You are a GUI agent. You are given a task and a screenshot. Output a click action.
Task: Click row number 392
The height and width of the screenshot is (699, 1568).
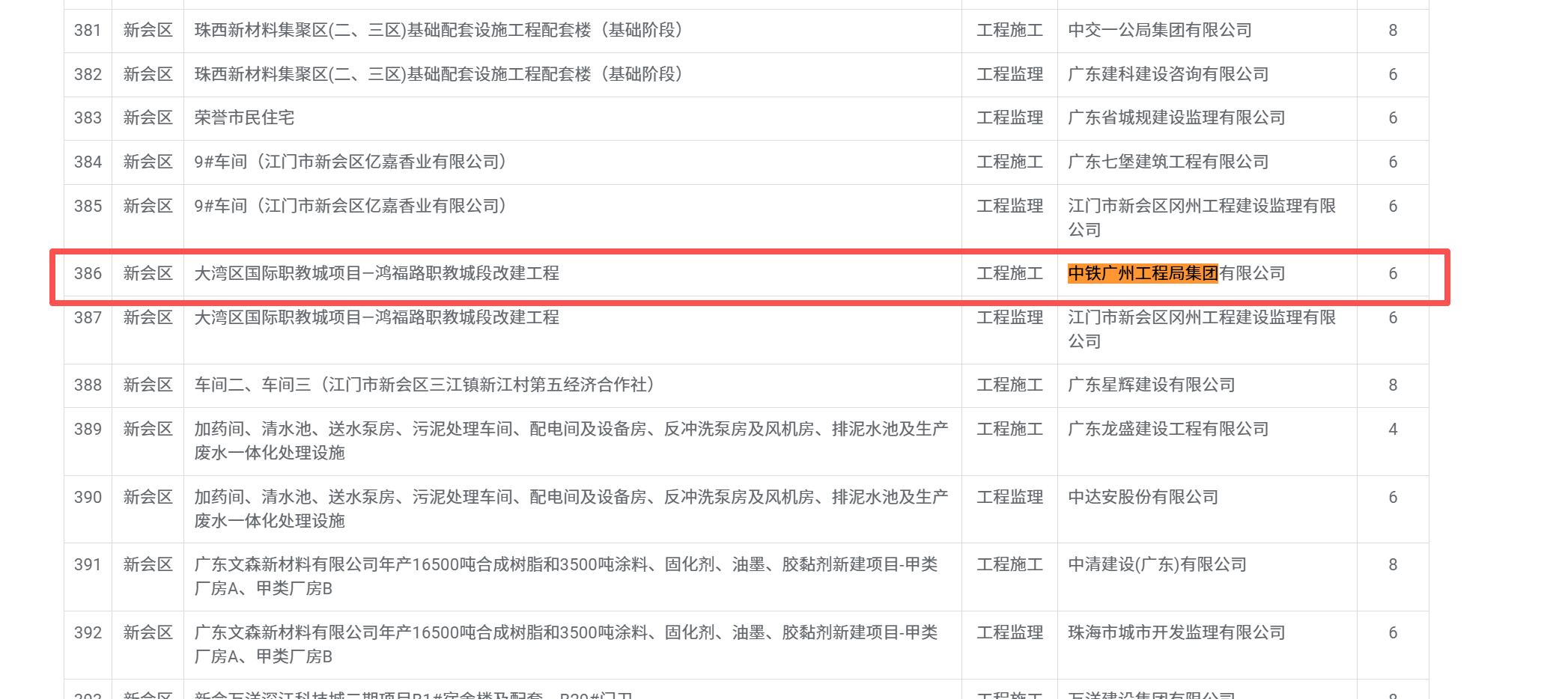[88, 633]
